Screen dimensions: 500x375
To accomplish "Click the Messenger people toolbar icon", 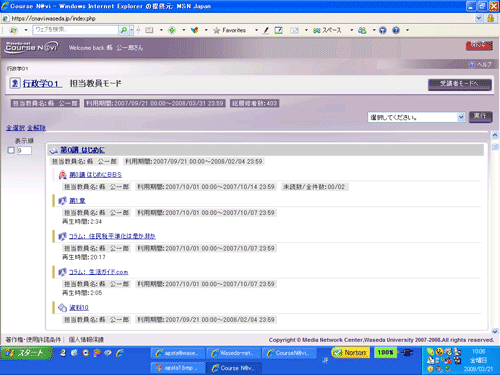I will pos(362,30).
